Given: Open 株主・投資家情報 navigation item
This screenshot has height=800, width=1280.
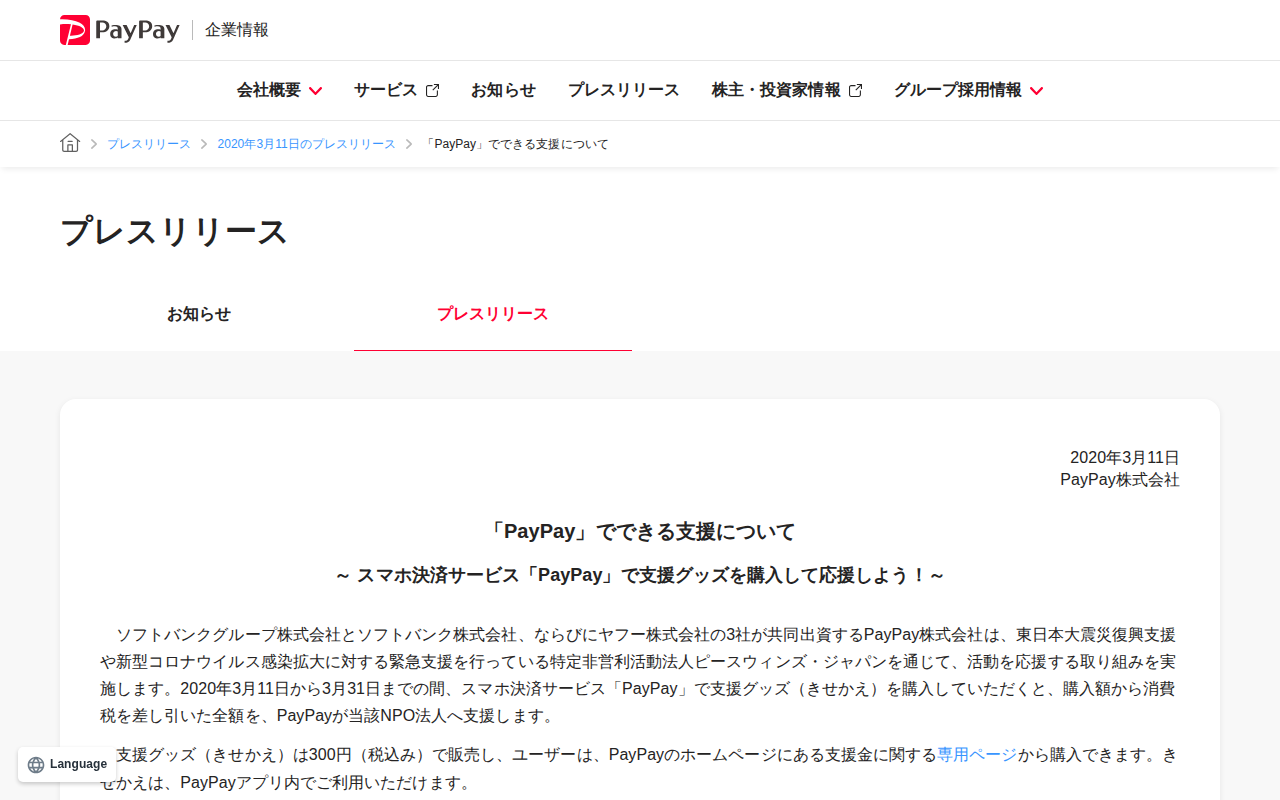Looking at the screenshot, I should click(x=786, y=90).
